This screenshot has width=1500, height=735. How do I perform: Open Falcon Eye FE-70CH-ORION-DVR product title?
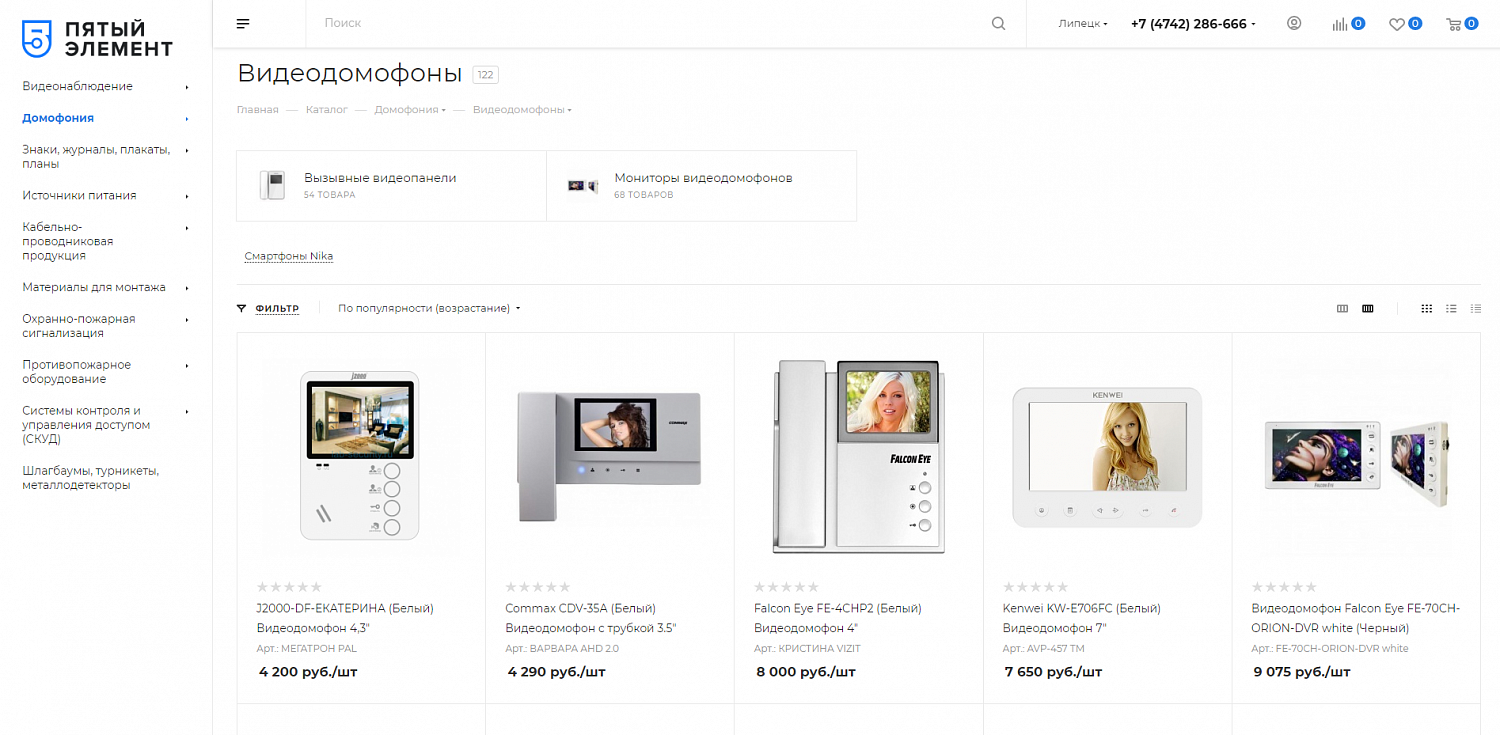pyautogui.click(x=1356, y=618)
